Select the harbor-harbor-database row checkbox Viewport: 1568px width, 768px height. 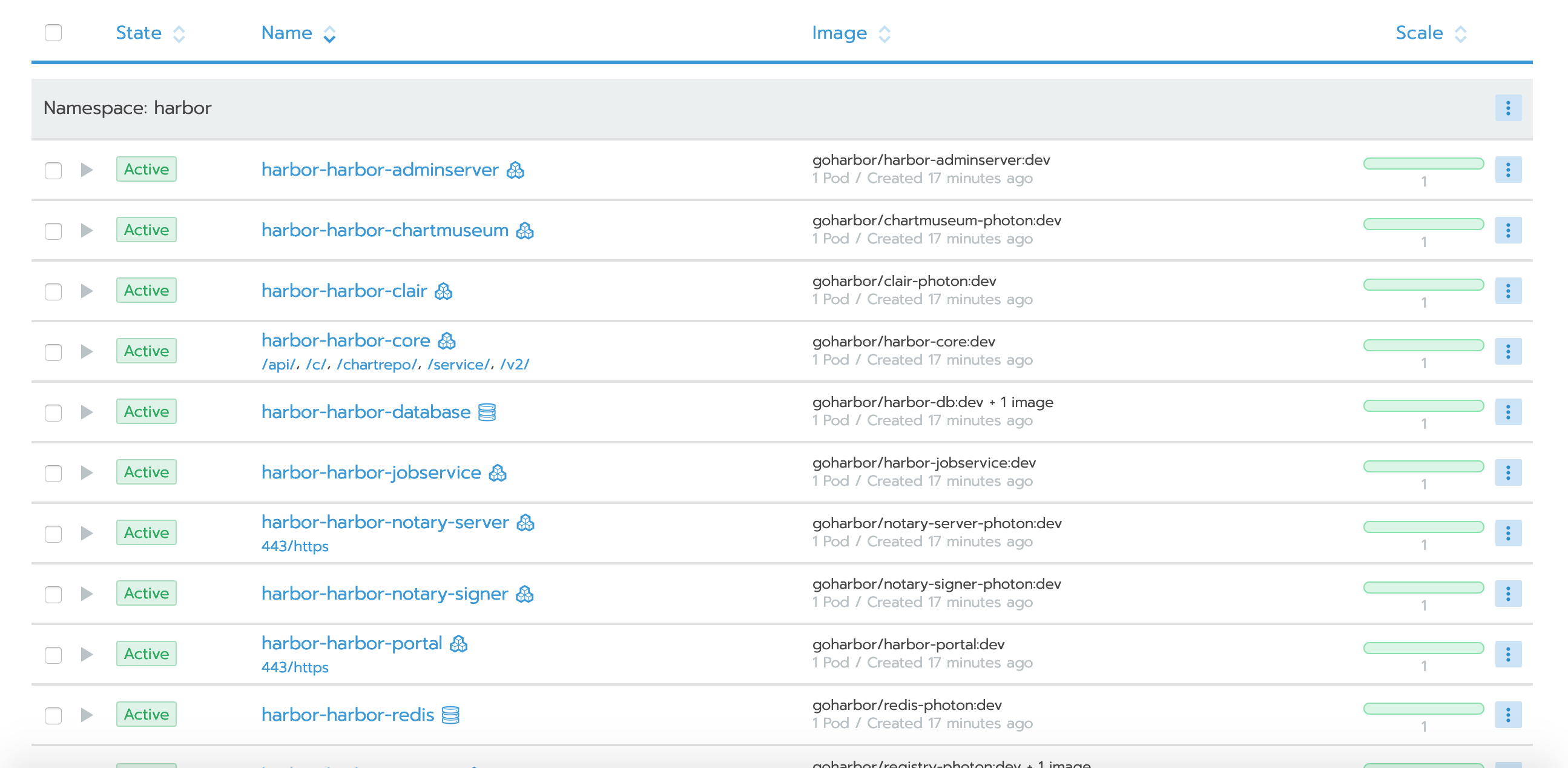[53, 413]
